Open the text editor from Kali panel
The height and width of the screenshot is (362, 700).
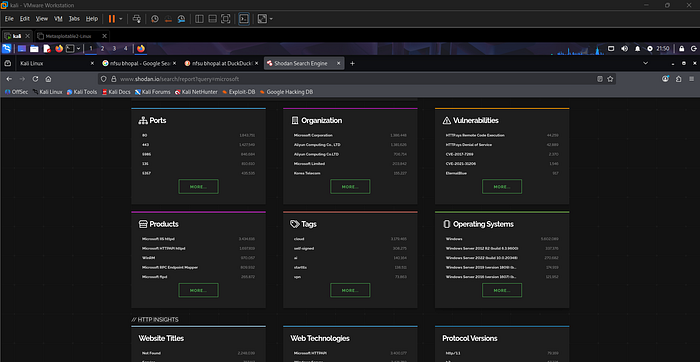coord(47,49)
